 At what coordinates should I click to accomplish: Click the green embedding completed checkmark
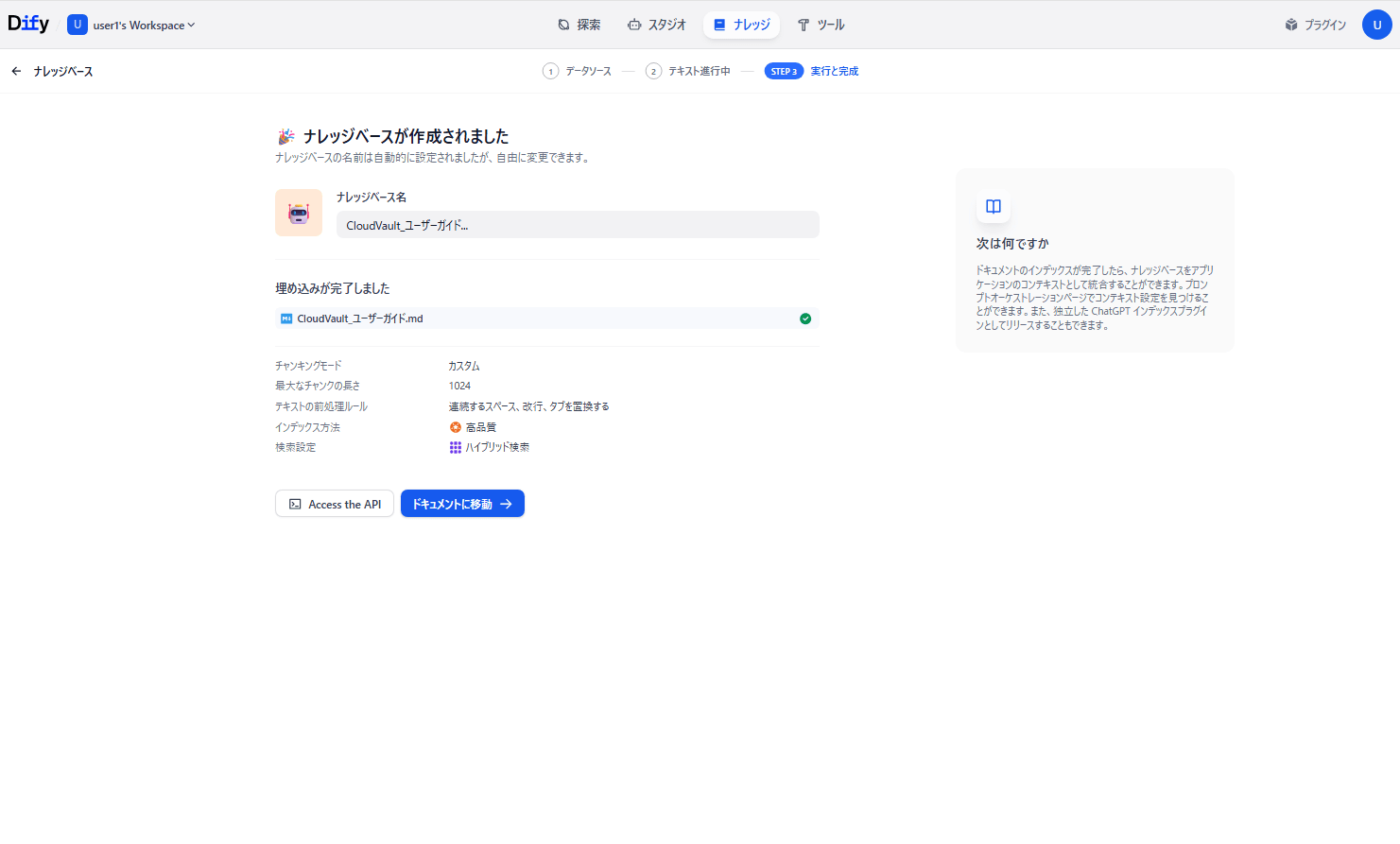pyautogui.click(x=805, y=319)
